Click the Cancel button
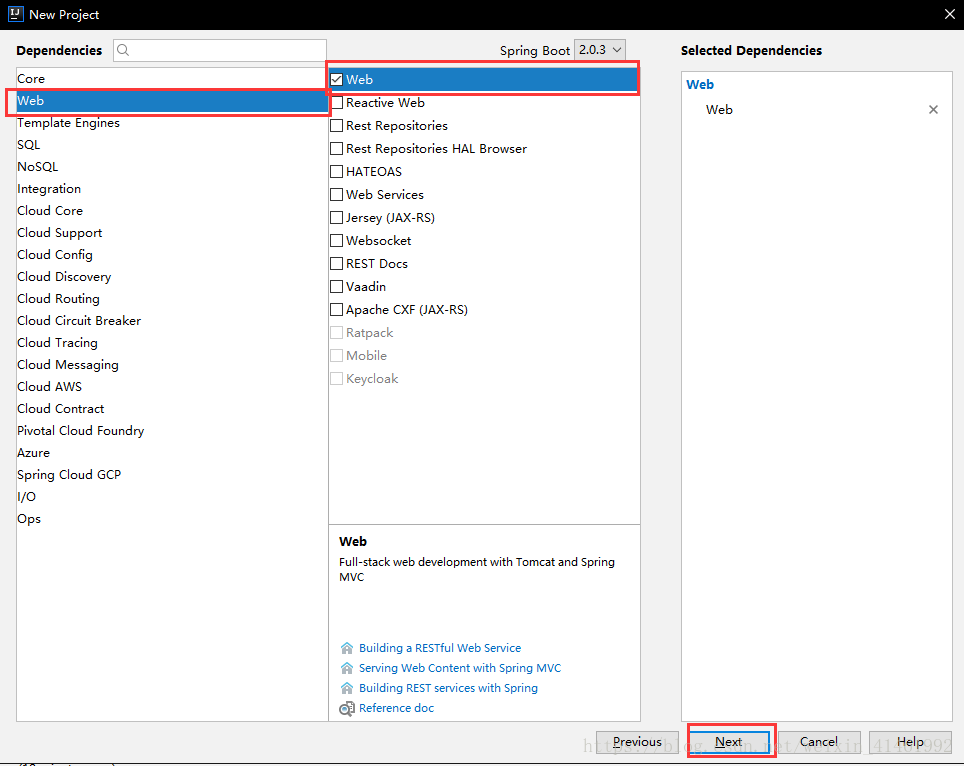 point(819,742)
